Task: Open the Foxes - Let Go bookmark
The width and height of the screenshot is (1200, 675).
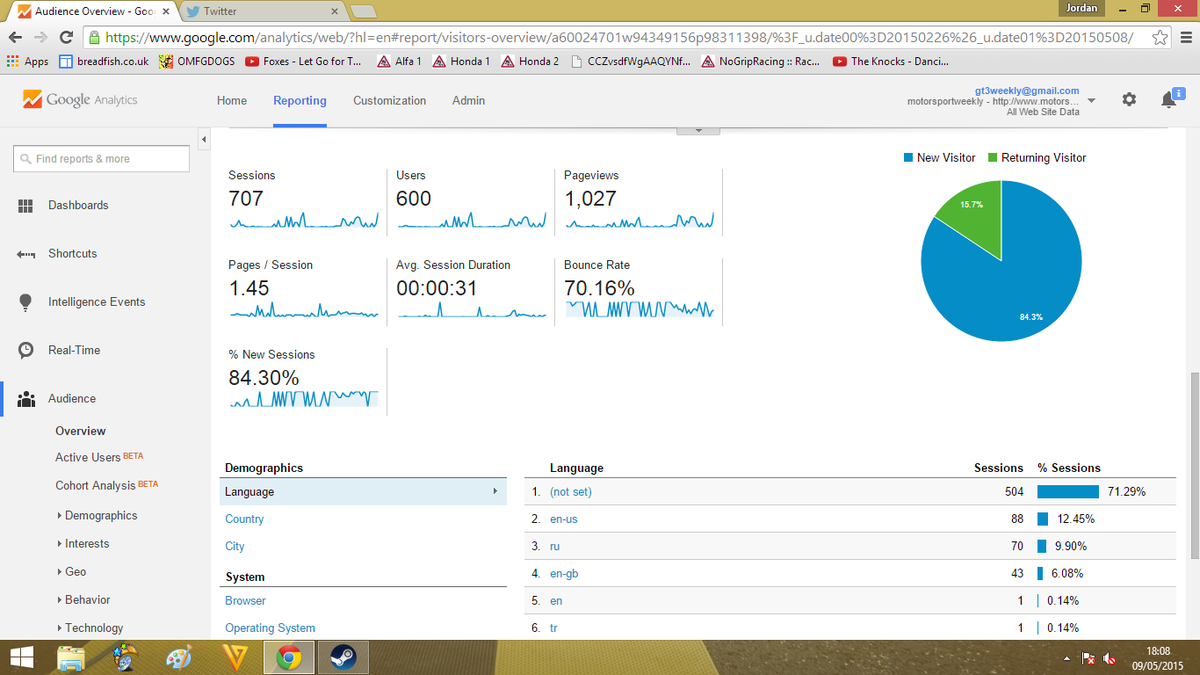Action: [x=303, y=61]
